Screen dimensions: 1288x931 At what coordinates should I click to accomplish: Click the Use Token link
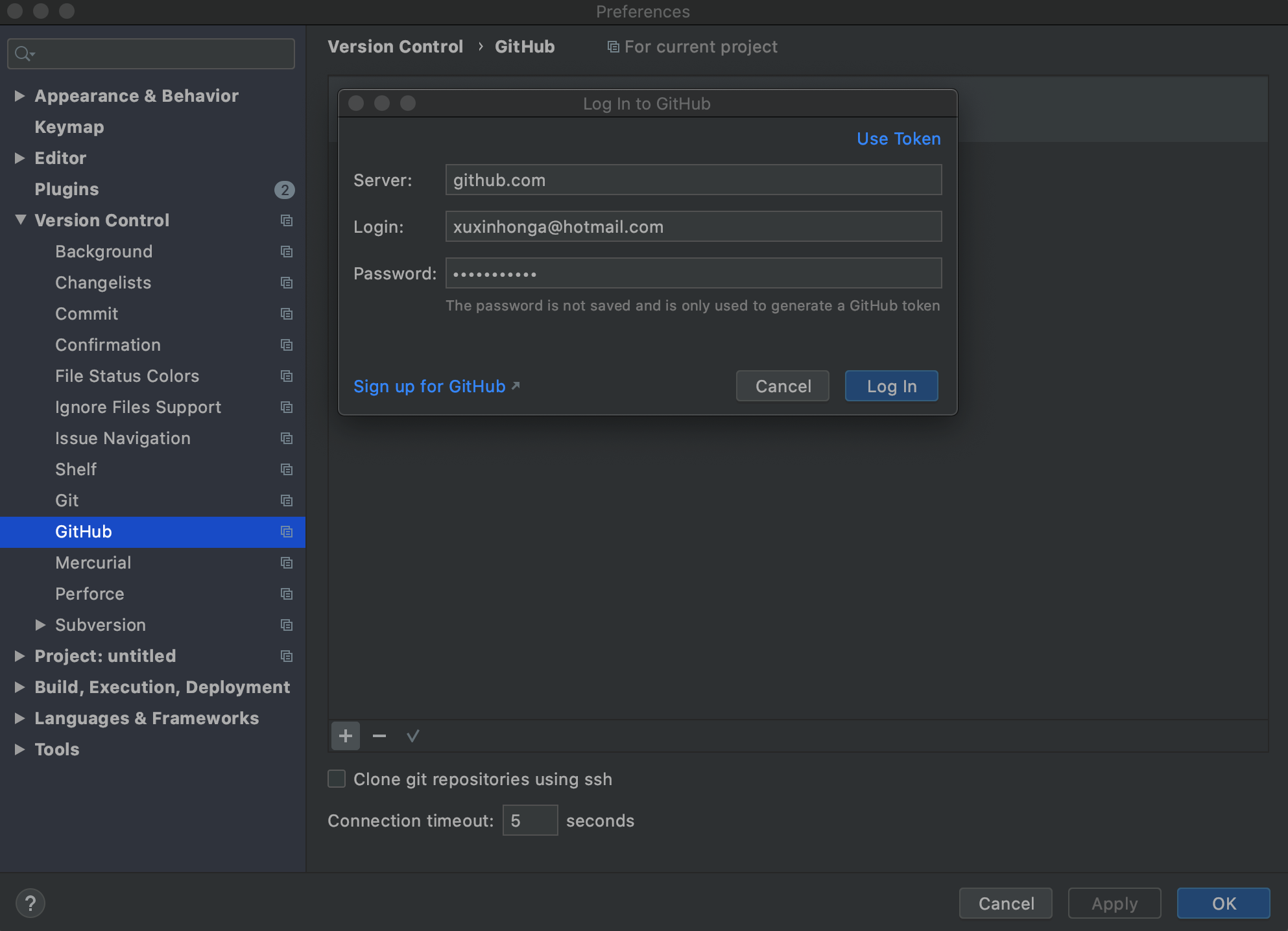coord(898,139)
